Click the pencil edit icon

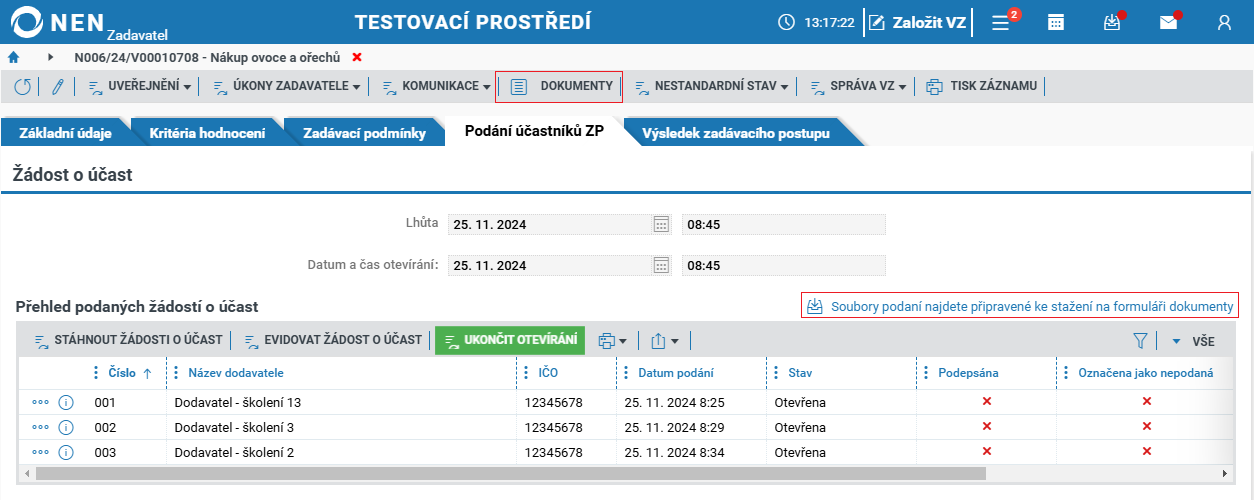(57, 86)
